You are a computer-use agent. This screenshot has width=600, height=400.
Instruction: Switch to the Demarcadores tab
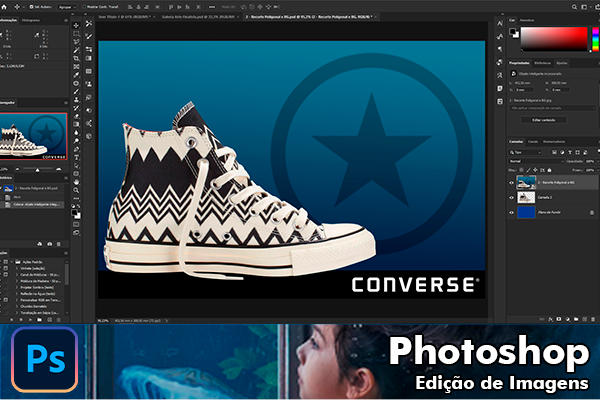pyautogui.click(x=554, y=142)
